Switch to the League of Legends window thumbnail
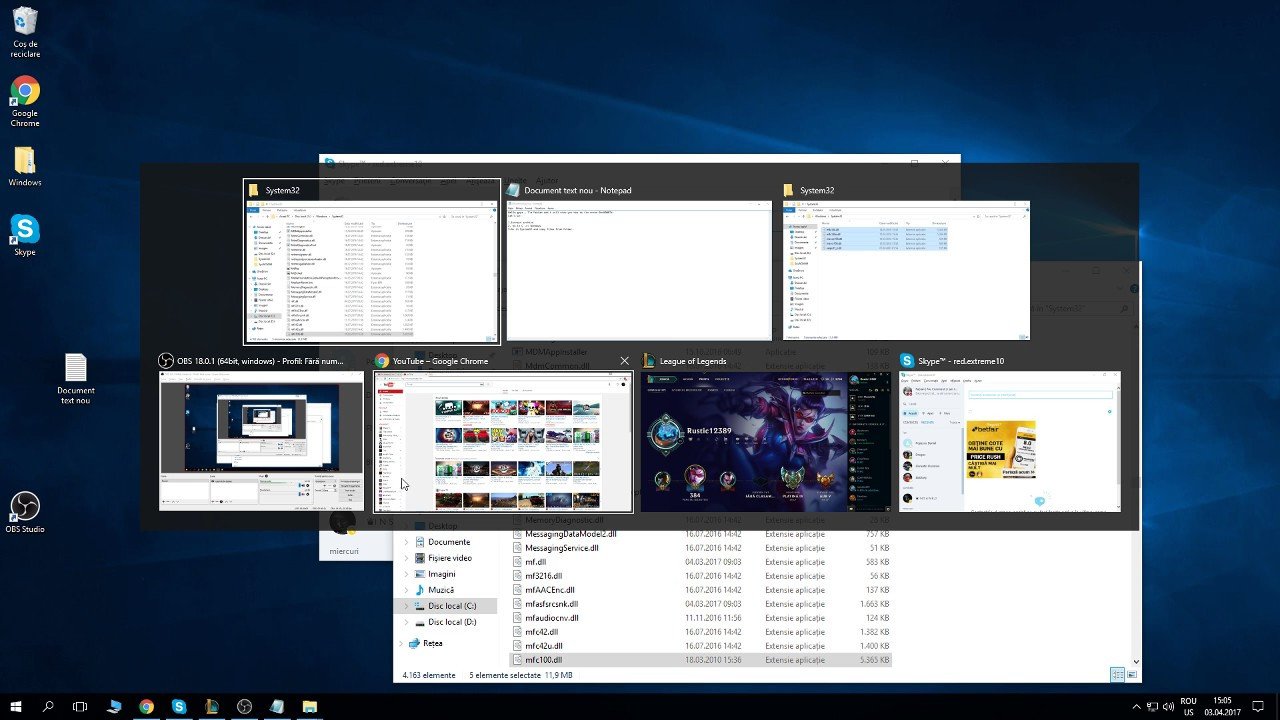The image size is (1280, 720). [x=765, y=442]
